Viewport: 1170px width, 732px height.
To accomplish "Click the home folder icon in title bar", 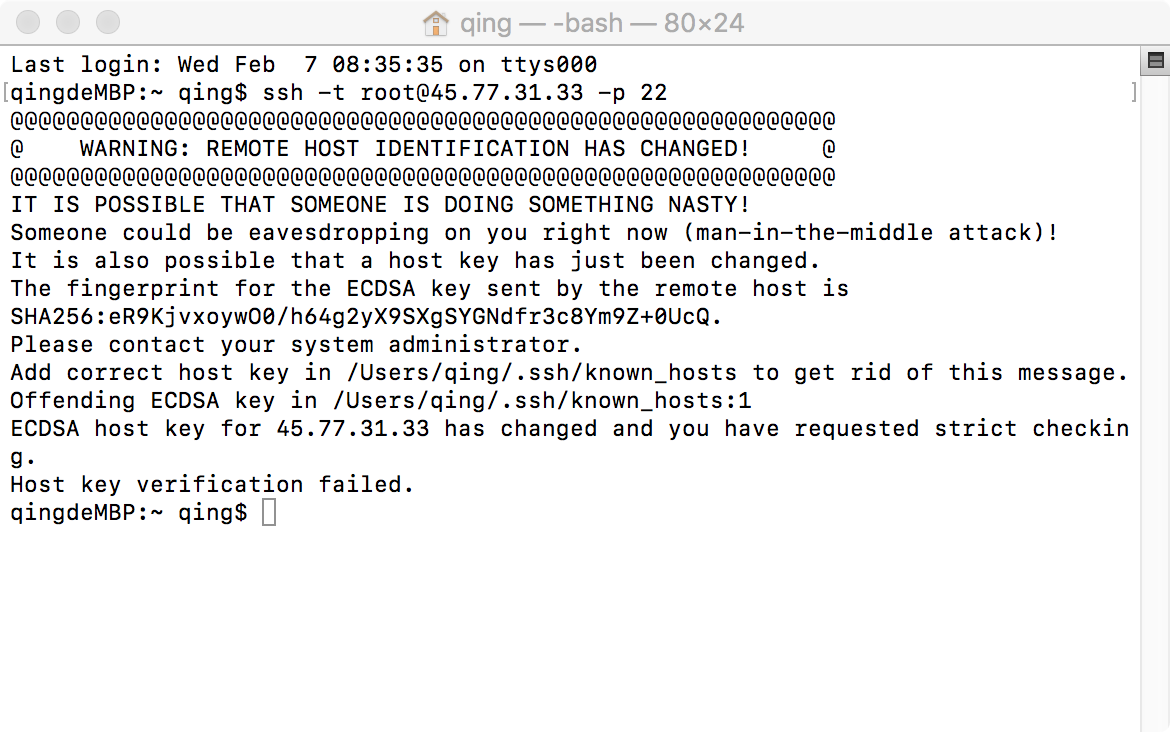I will [435, 23].
